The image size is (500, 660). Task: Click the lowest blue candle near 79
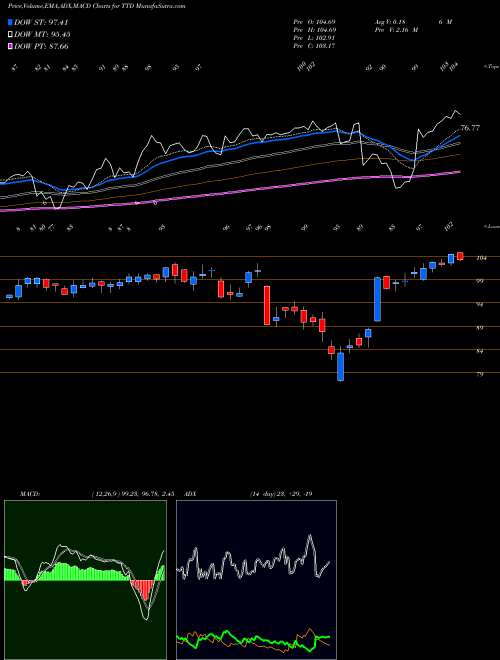tap(340, 367)
